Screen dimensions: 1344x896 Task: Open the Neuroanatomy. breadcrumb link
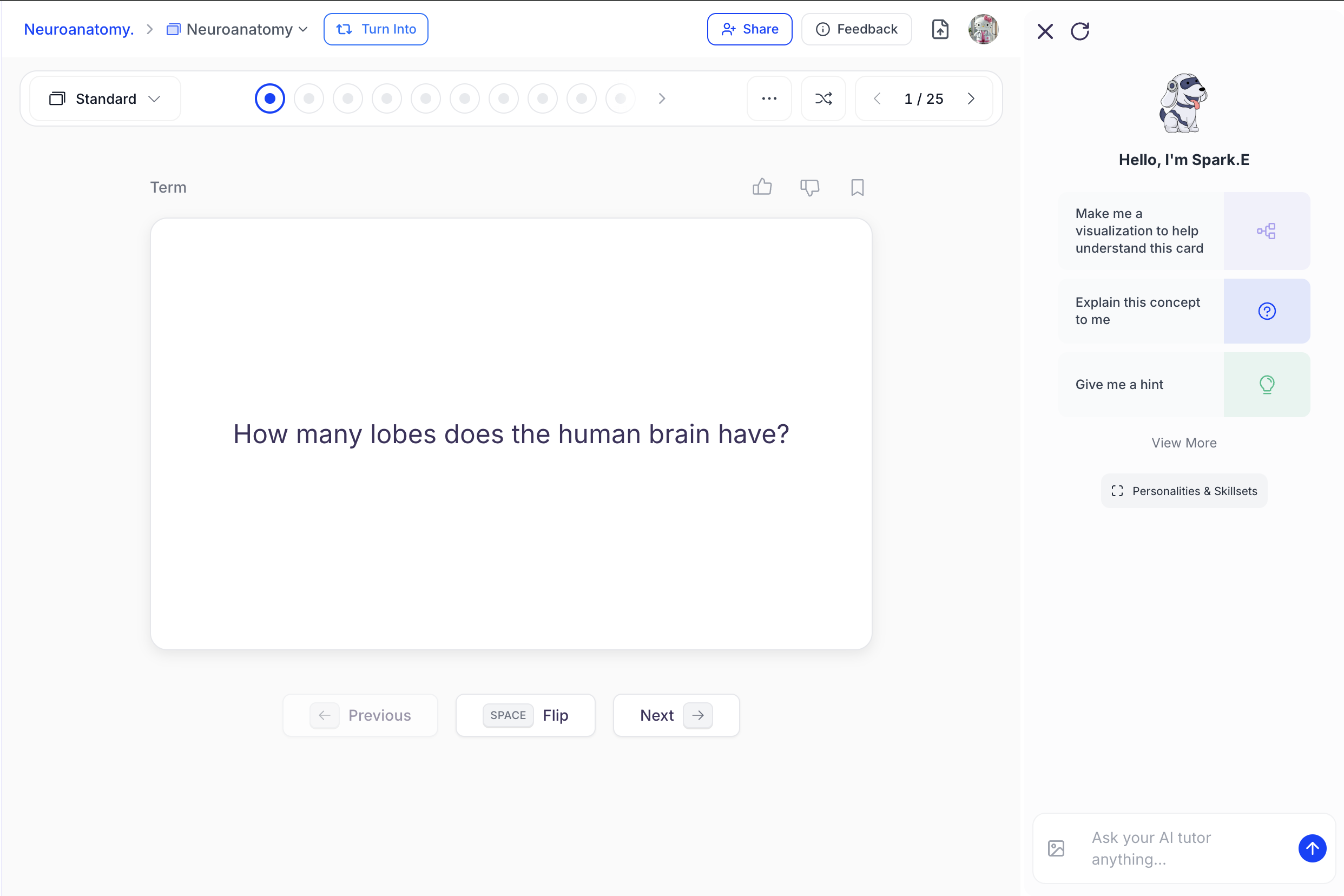[x=79, y=29]
